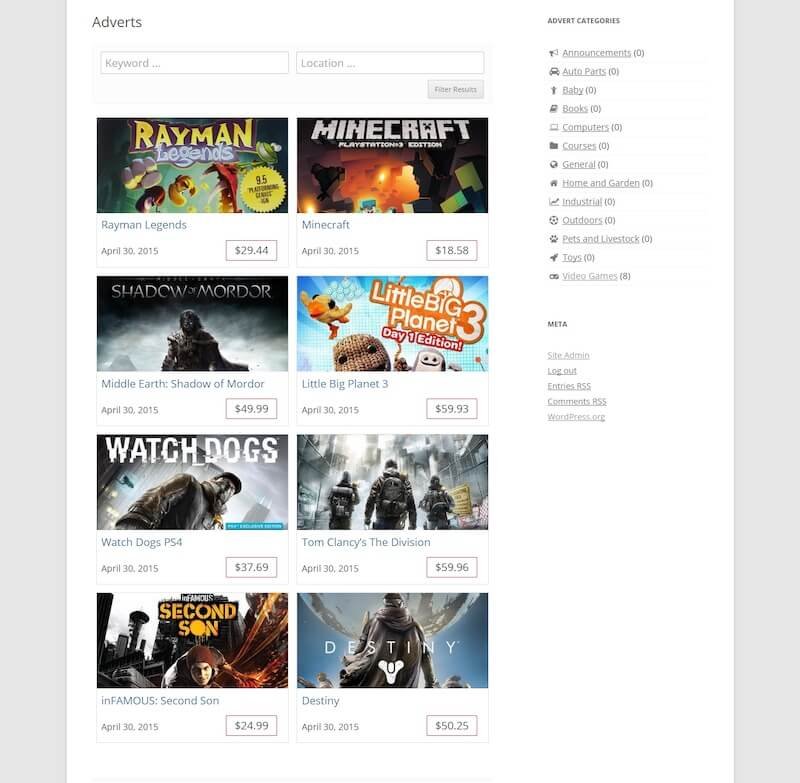Open the Video Games category
Screen dimensions: 800x783
pyautogui.click(x=589, y=276)
